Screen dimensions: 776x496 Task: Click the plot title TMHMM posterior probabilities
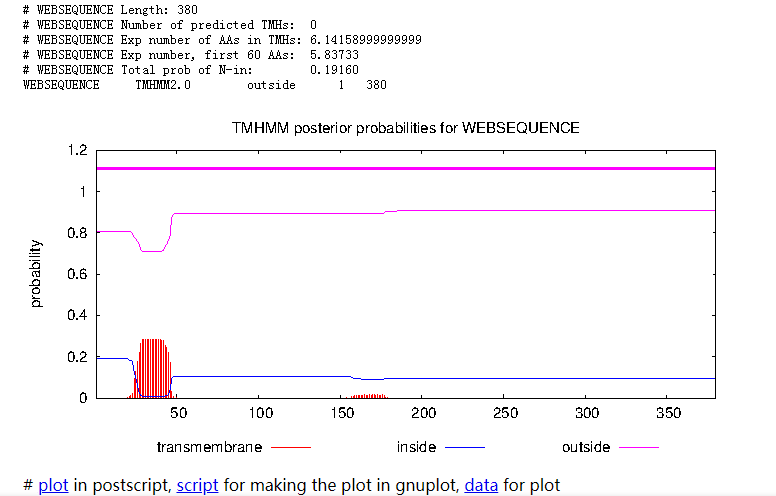coord(405,128)
